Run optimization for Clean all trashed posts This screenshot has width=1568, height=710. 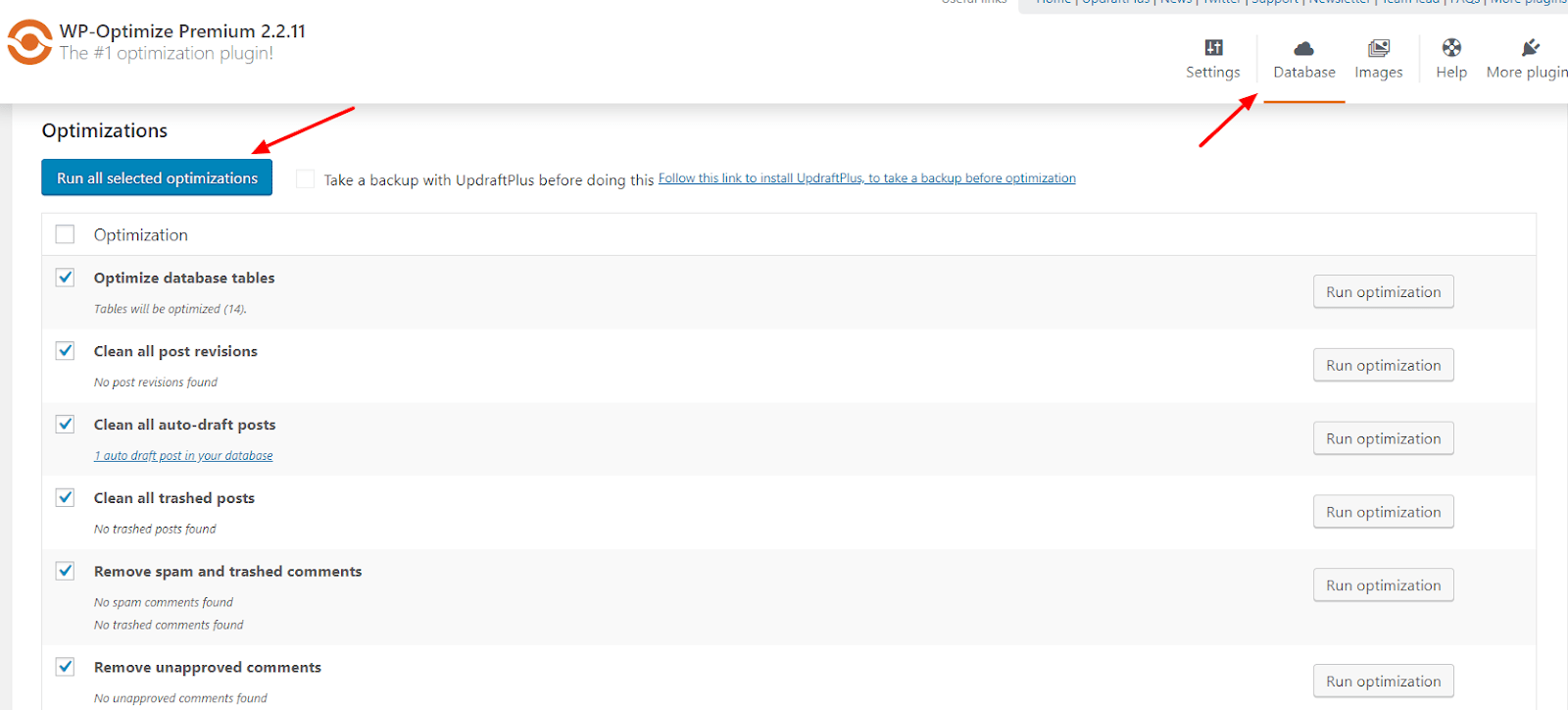(x=1383, y=512)
